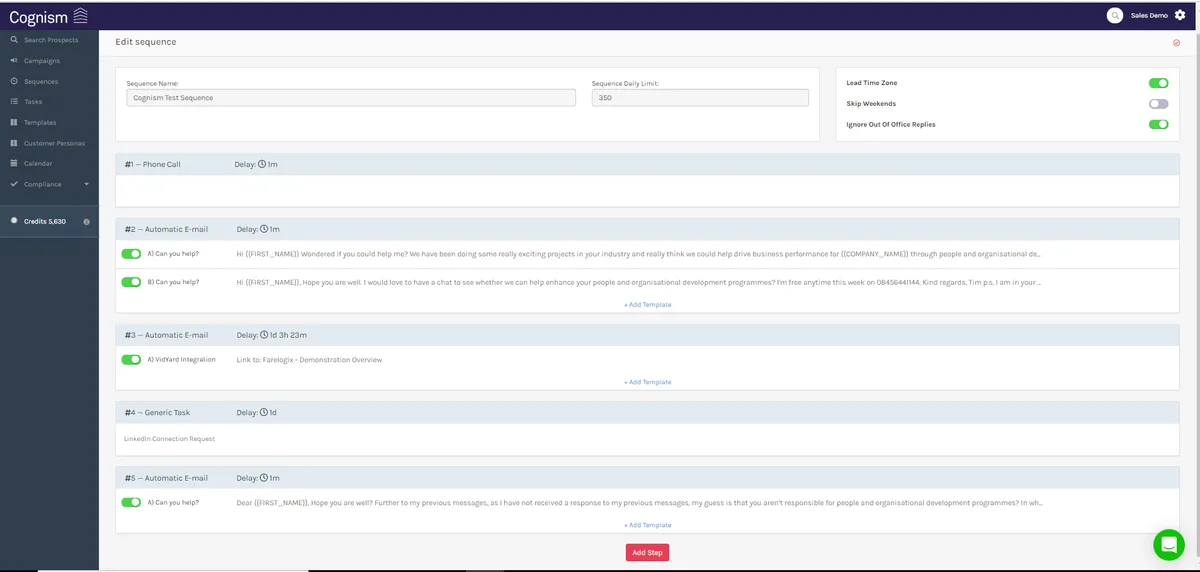Click the delay clock icon on step #2
Viewport: 1200px width, 572px height.
point(264,229)
